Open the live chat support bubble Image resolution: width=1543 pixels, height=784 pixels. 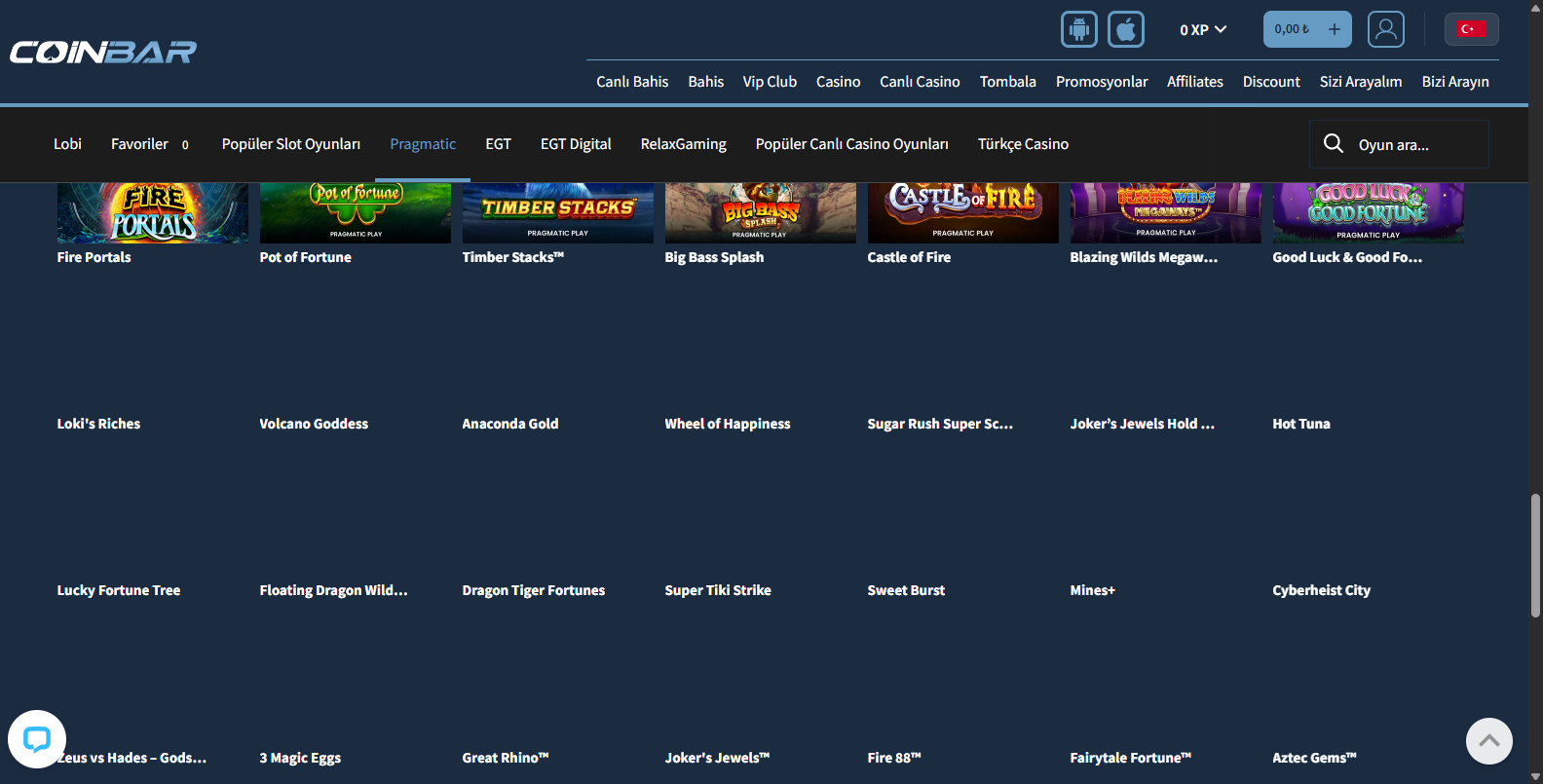pyautogui.click(x=37, y=739)
